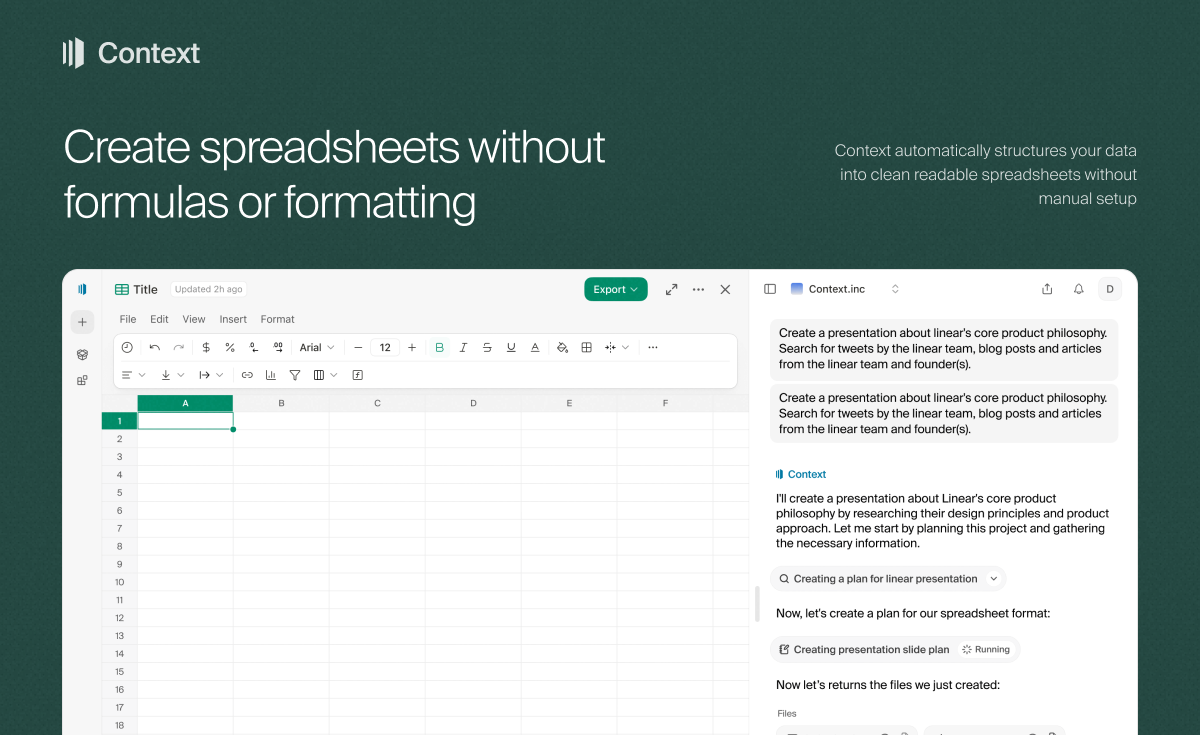This screenshot has width=1200, height=735.
Task: Open the Format menu
Action: [277, 319]
